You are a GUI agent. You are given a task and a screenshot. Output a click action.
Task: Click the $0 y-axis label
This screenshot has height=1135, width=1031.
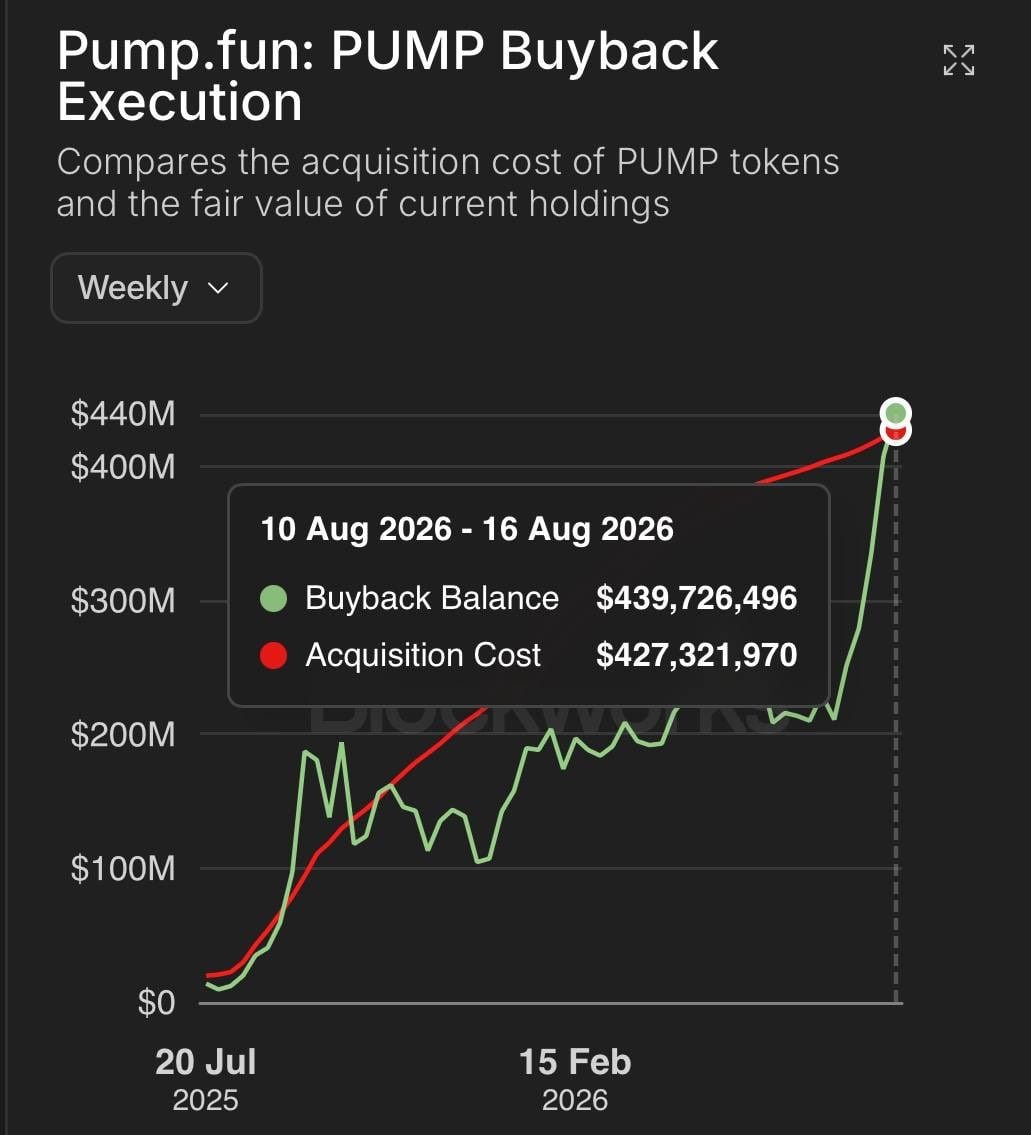156,1003
